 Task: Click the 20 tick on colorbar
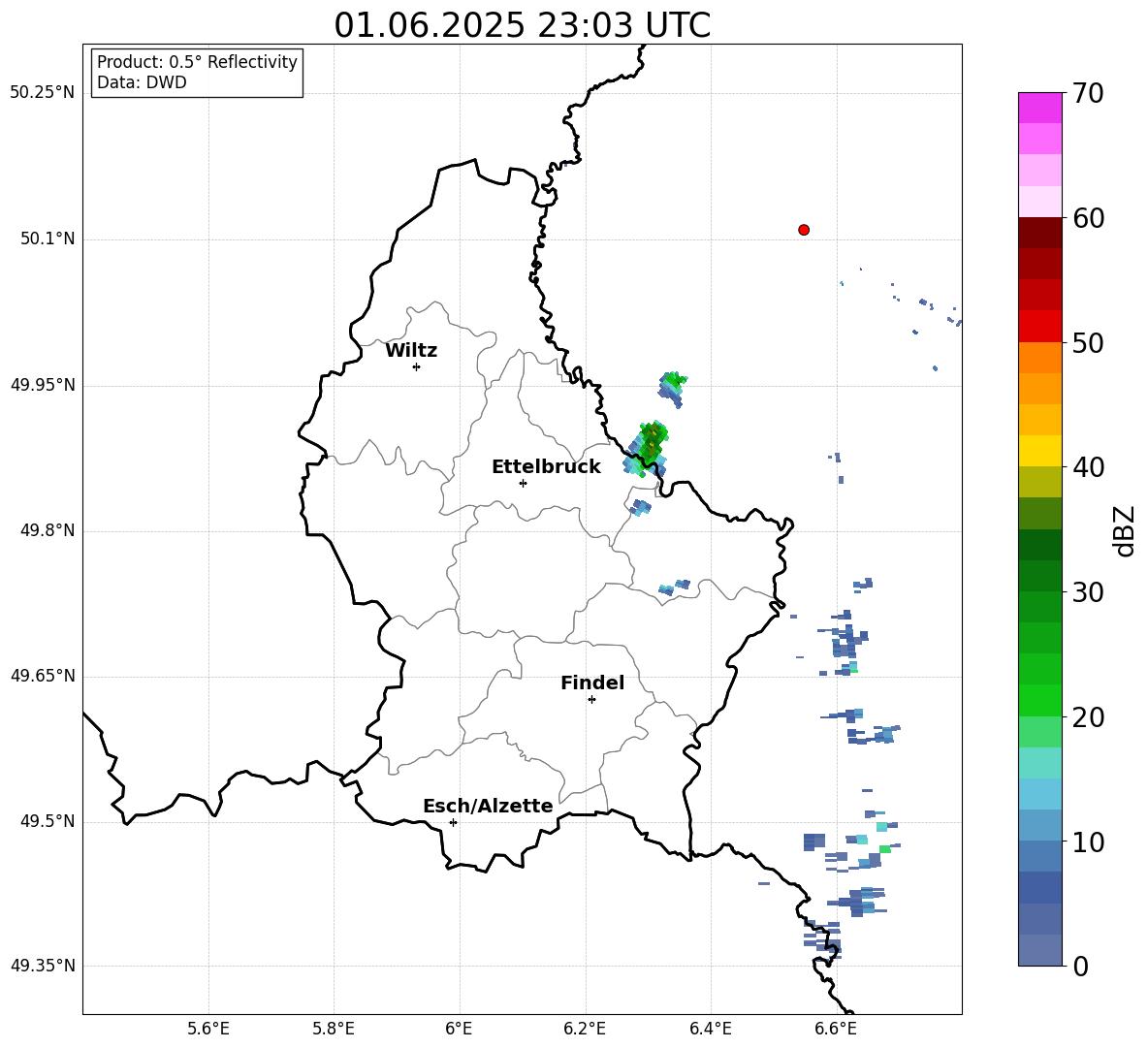(x=1088, y=717)
